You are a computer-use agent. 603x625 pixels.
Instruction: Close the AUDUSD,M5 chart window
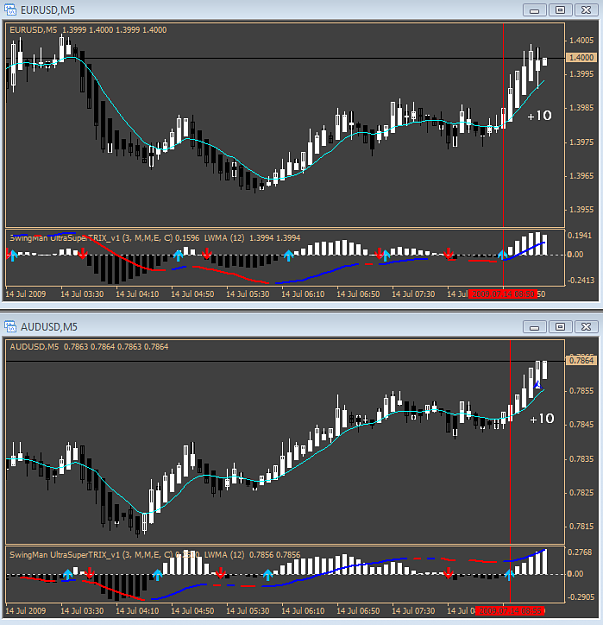point(586,327)
